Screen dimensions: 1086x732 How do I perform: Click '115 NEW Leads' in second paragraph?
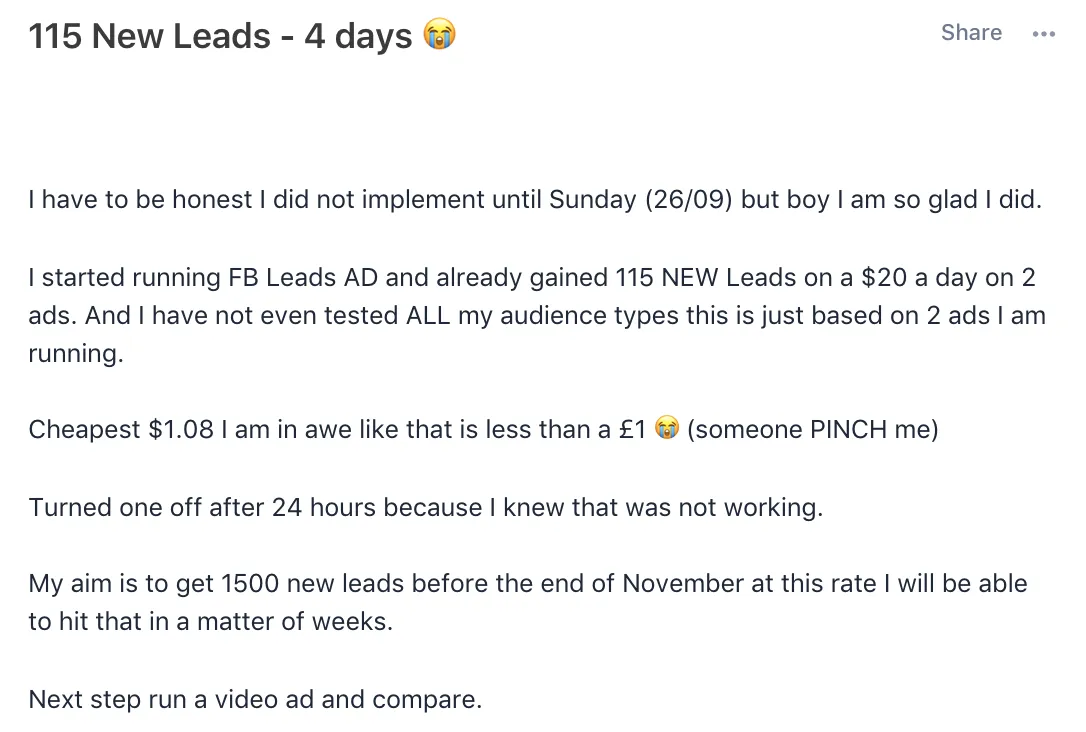706,277
